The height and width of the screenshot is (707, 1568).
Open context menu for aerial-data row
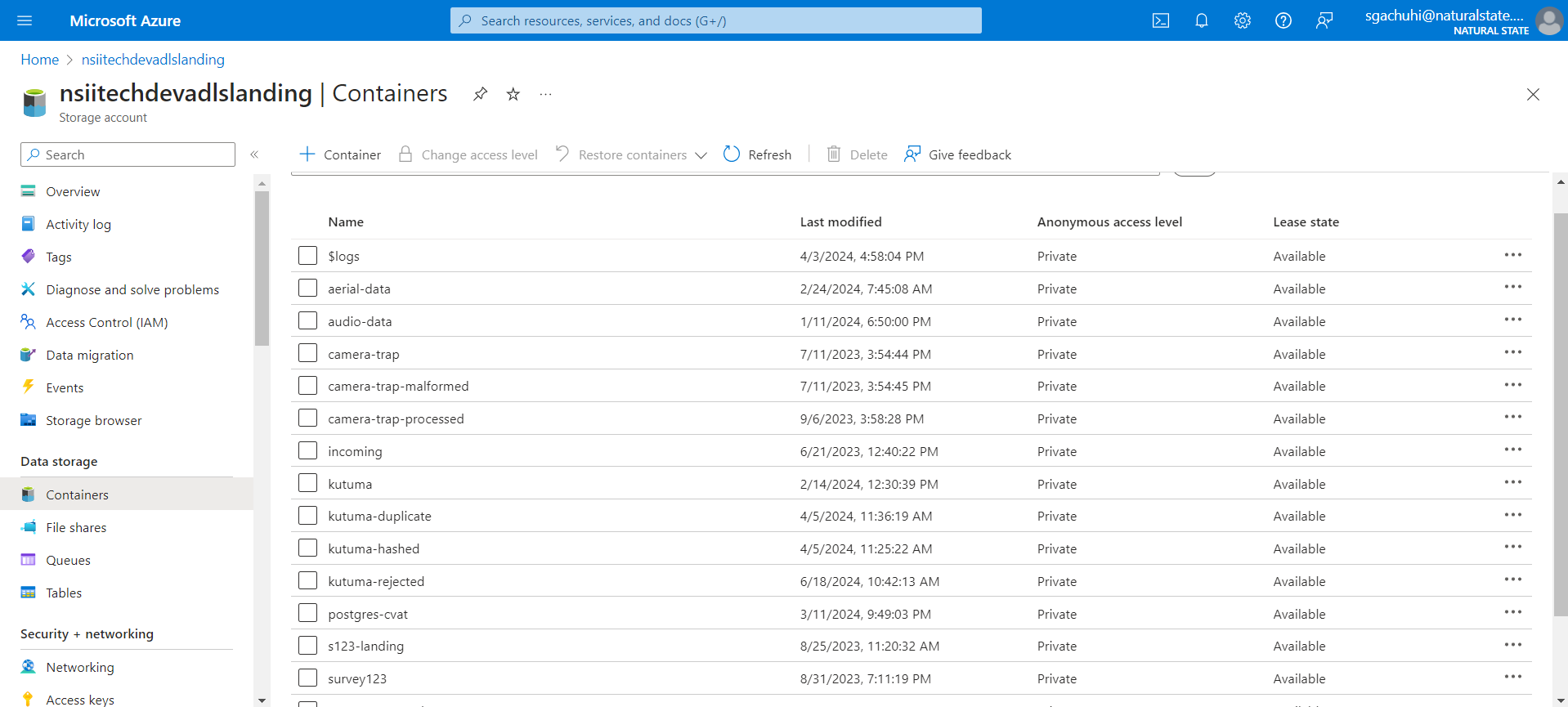point(1512,287)
